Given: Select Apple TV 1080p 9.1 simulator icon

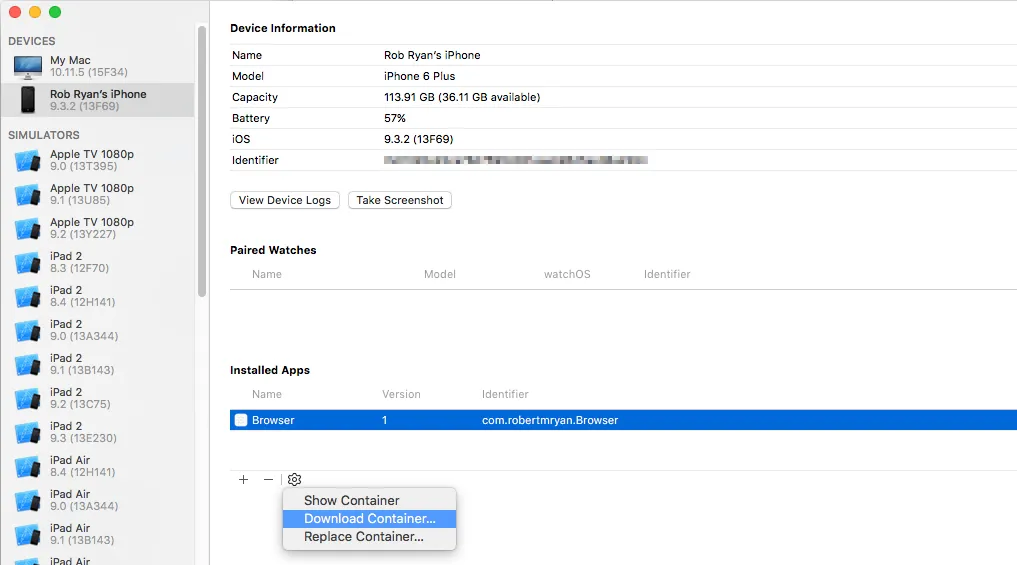Looking at the screenshot, I should pos(28,194).
